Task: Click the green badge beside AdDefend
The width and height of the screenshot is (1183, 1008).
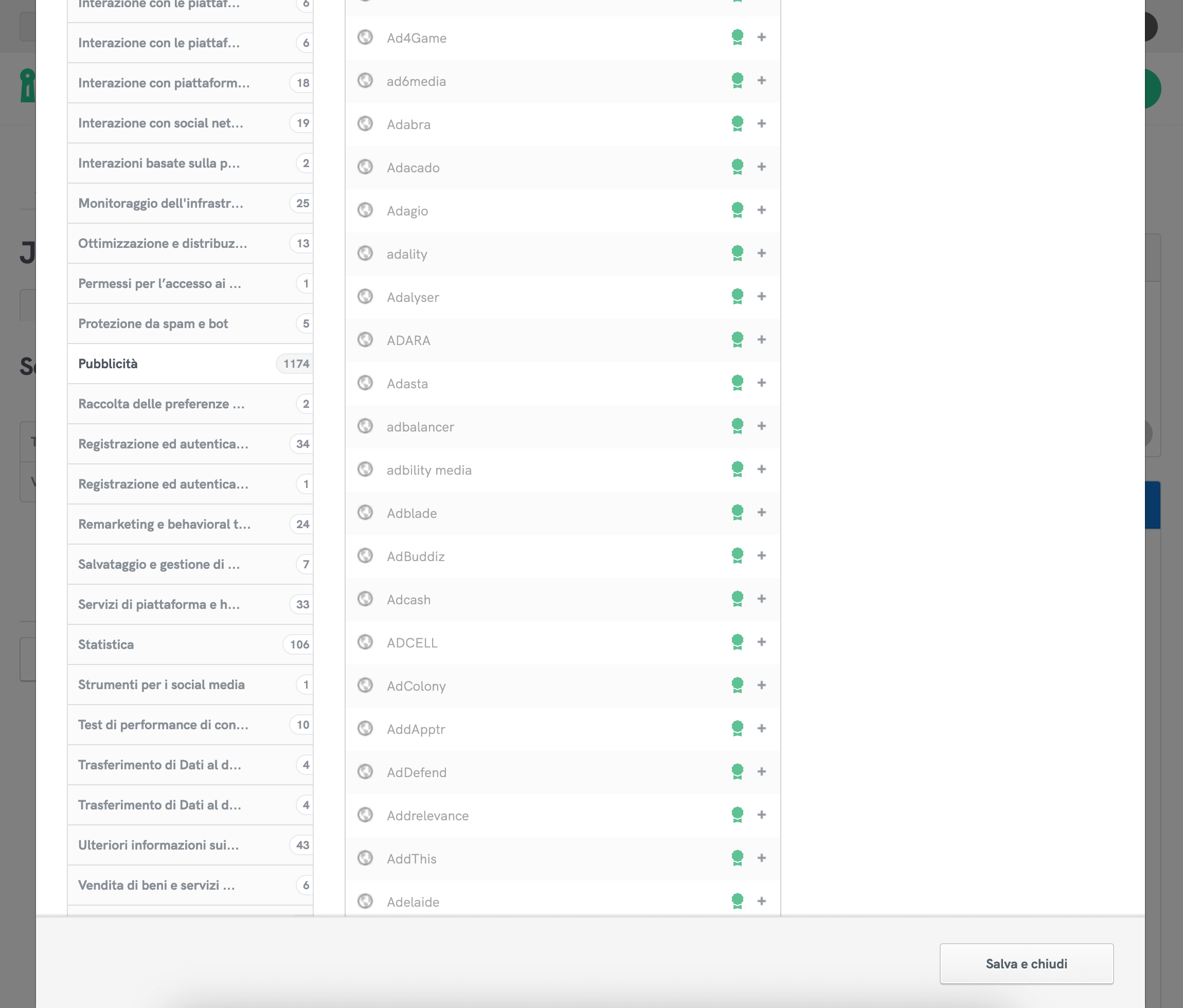Action: pyautogui.click(x=737, y=772)
